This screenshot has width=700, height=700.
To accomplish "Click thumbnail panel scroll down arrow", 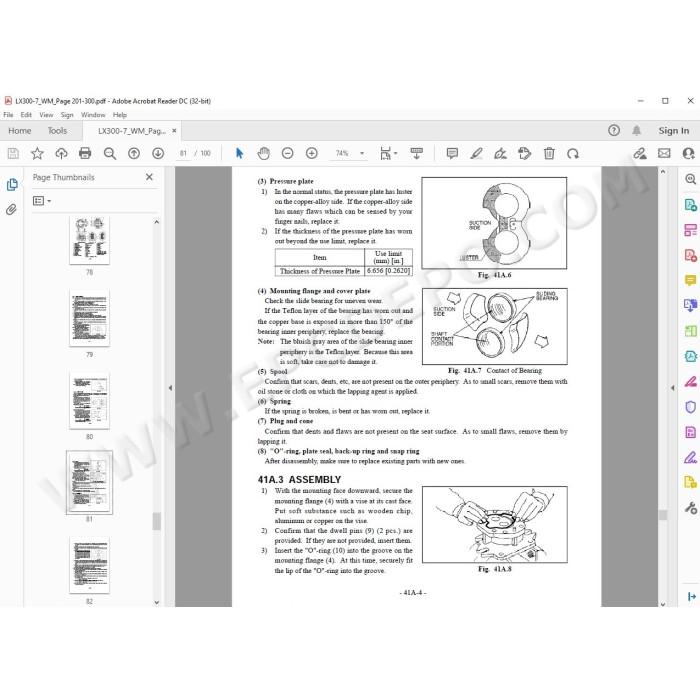I will (156, 602).
